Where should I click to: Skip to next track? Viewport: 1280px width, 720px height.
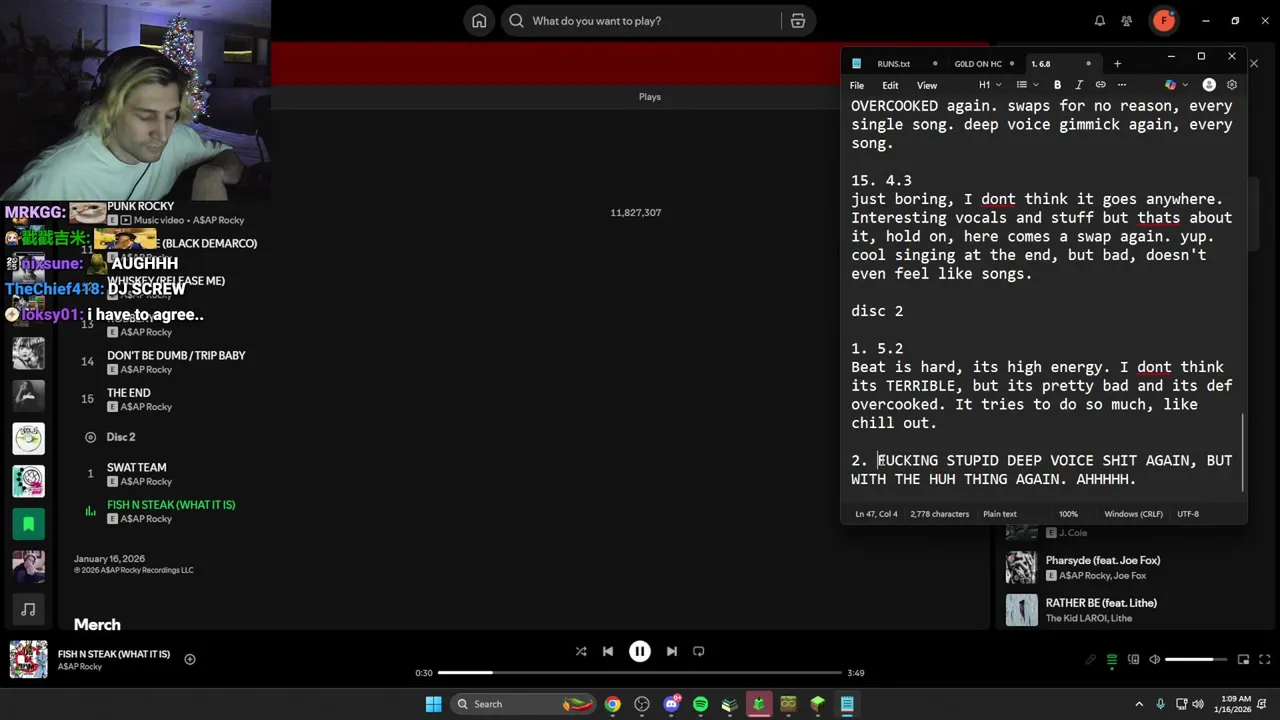tap(672, 651)
